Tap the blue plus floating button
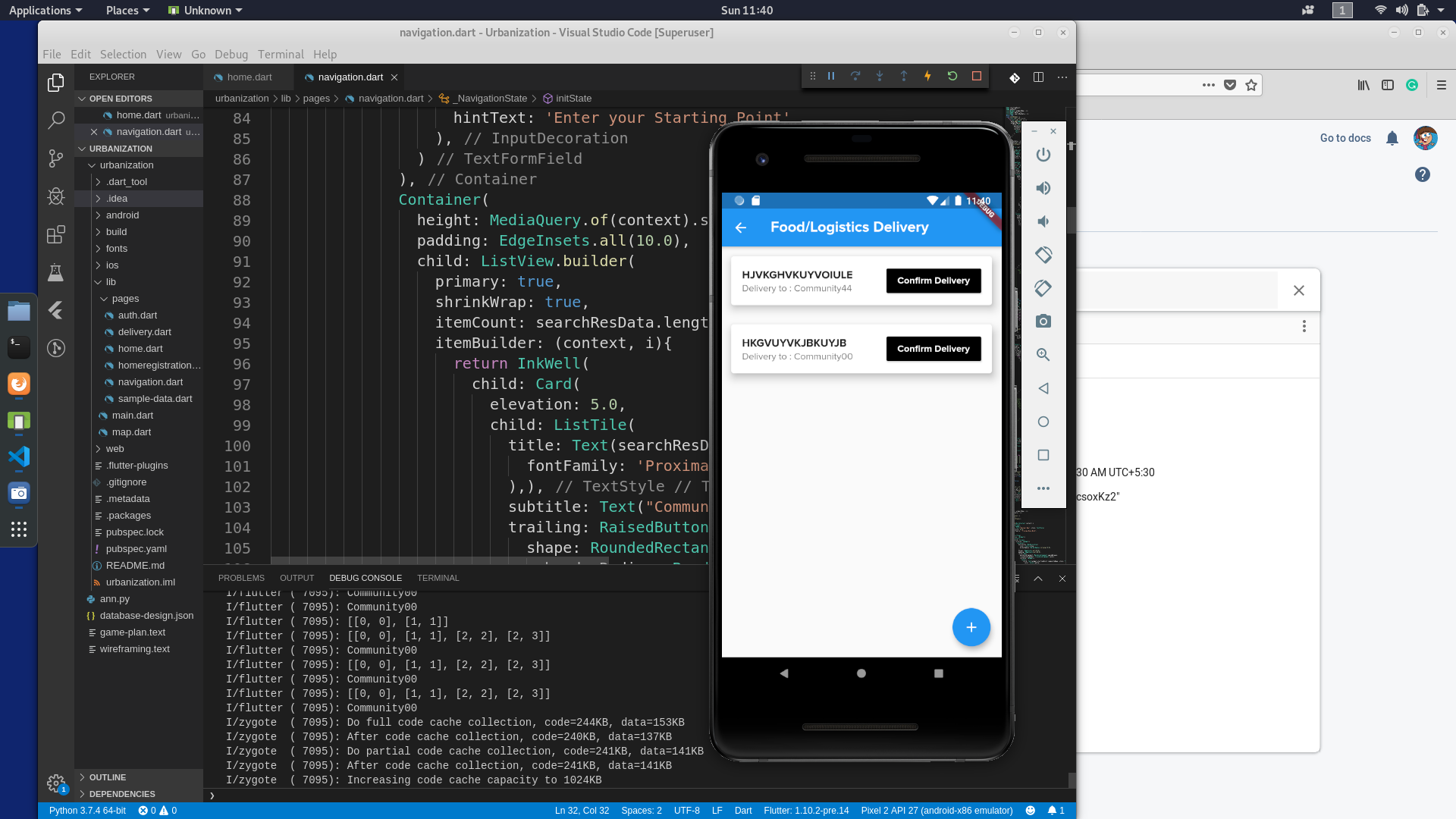 point(971,627)
